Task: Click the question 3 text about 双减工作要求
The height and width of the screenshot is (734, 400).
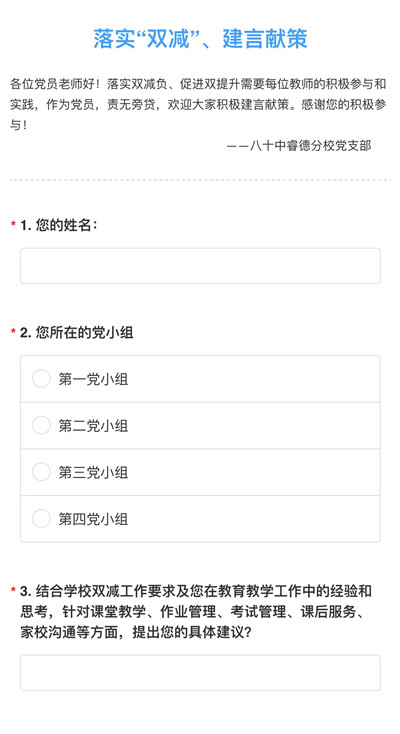Action: tap(196, 611)
